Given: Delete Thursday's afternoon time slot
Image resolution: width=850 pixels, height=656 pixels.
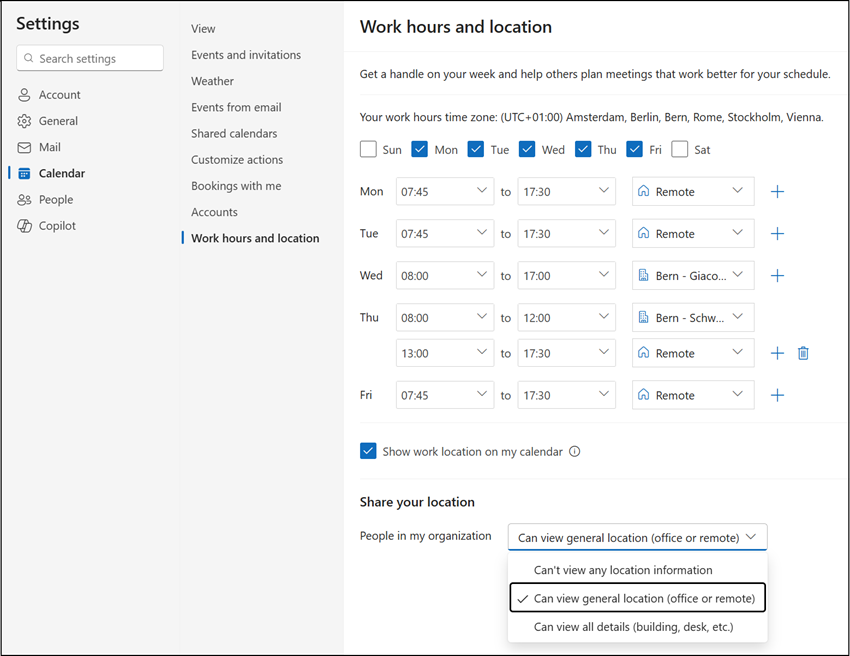Looking at the screenshot, I should click(x=803, y=352).
